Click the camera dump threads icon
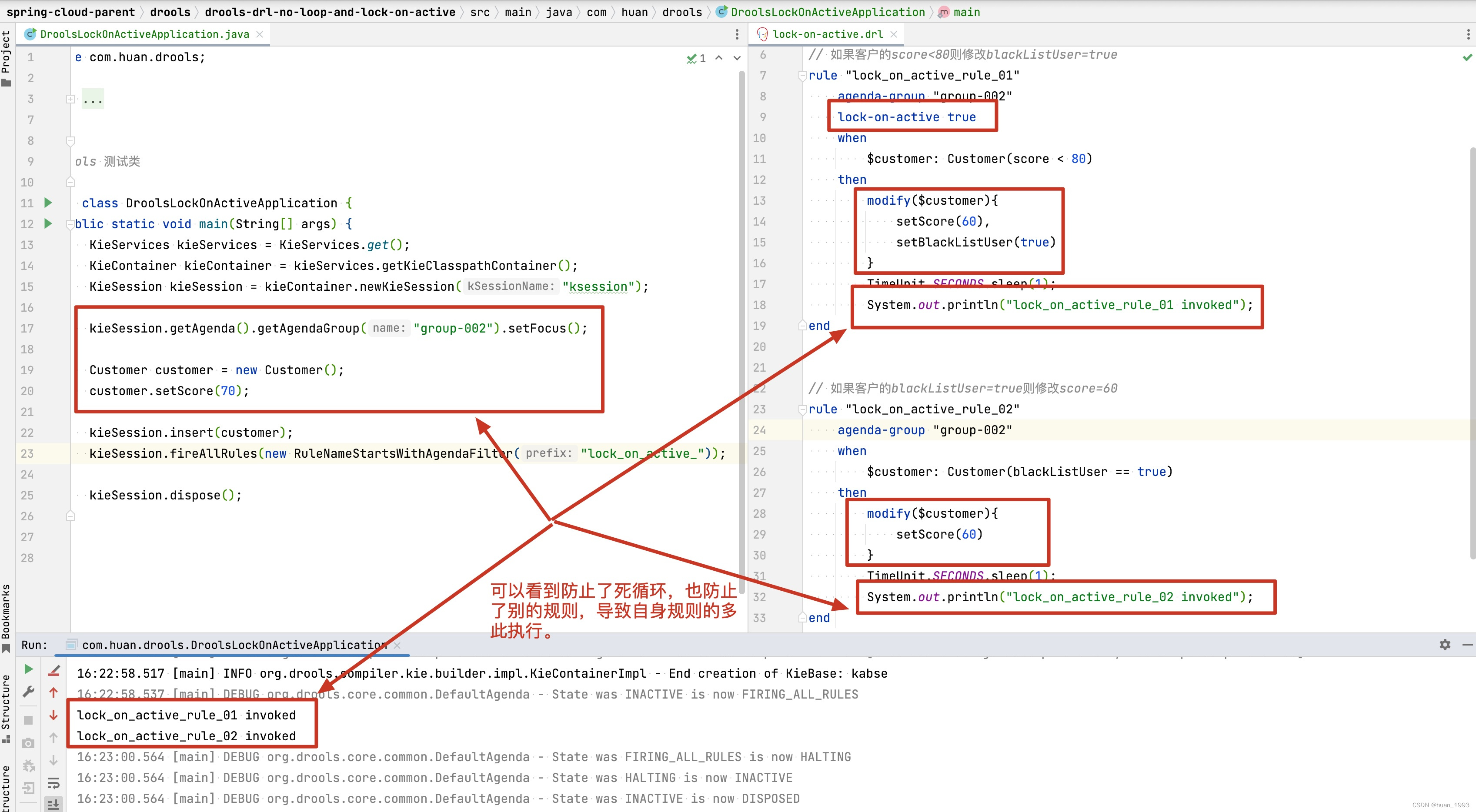This screenshot has height=812, width=1476. pos(28,743)
